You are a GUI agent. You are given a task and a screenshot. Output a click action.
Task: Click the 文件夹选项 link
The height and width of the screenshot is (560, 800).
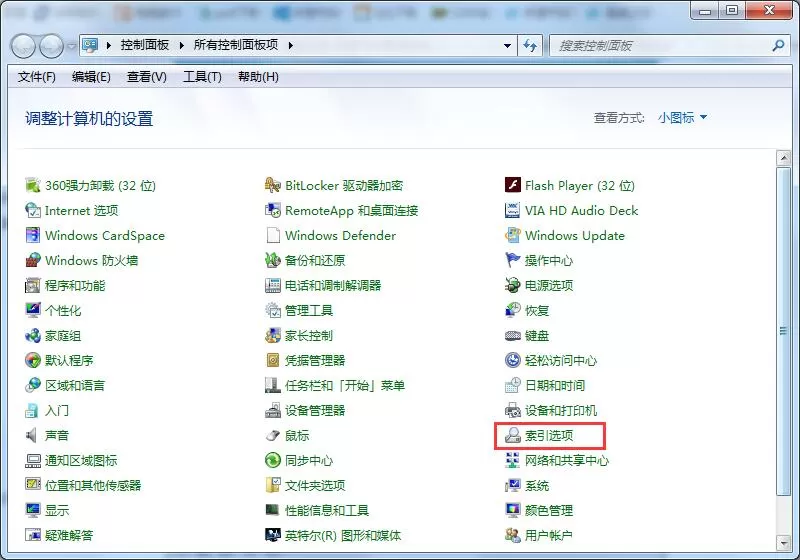315,486
